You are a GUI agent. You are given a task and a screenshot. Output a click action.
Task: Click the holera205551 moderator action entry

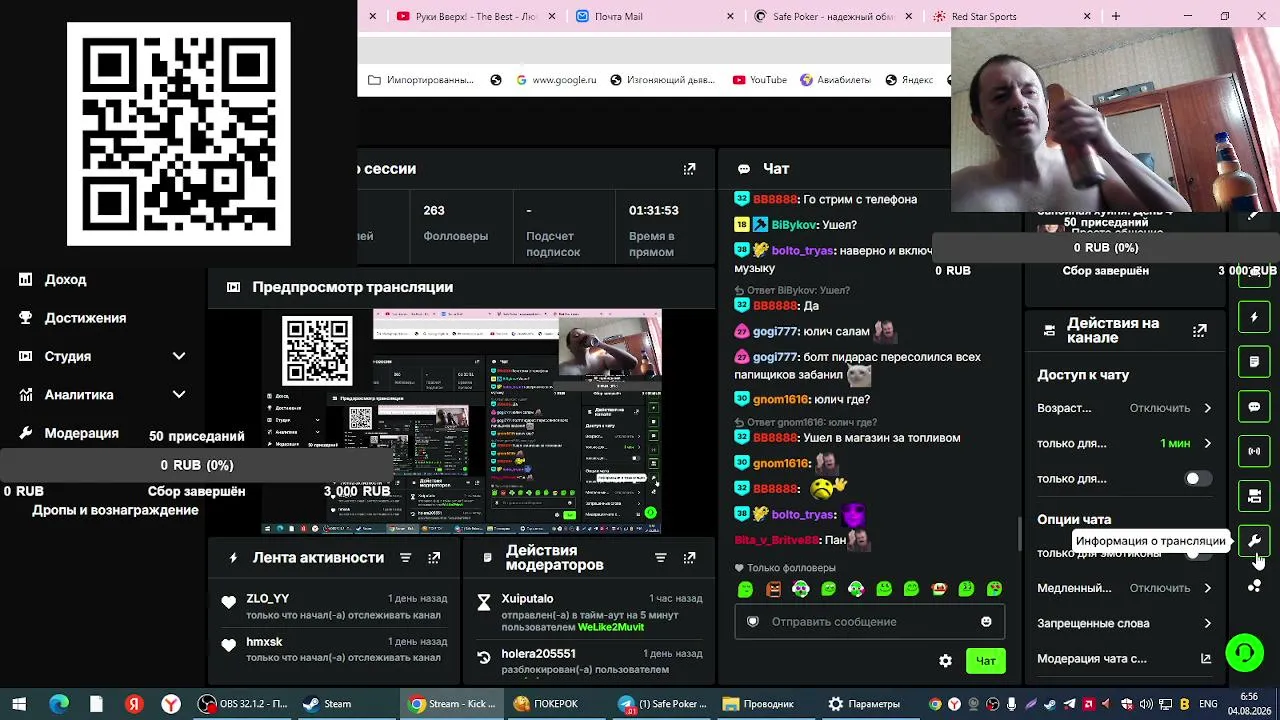point(591,661)
